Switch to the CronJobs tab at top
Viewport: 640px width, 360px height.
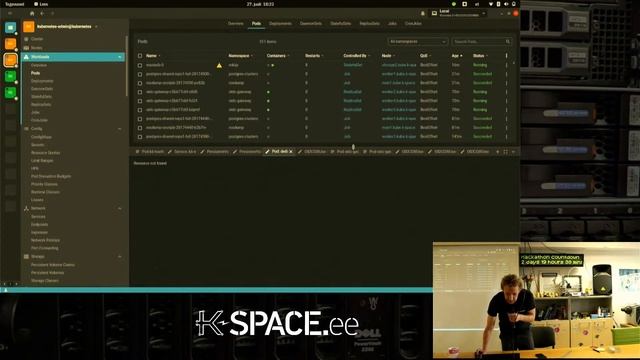pos(413,24)
